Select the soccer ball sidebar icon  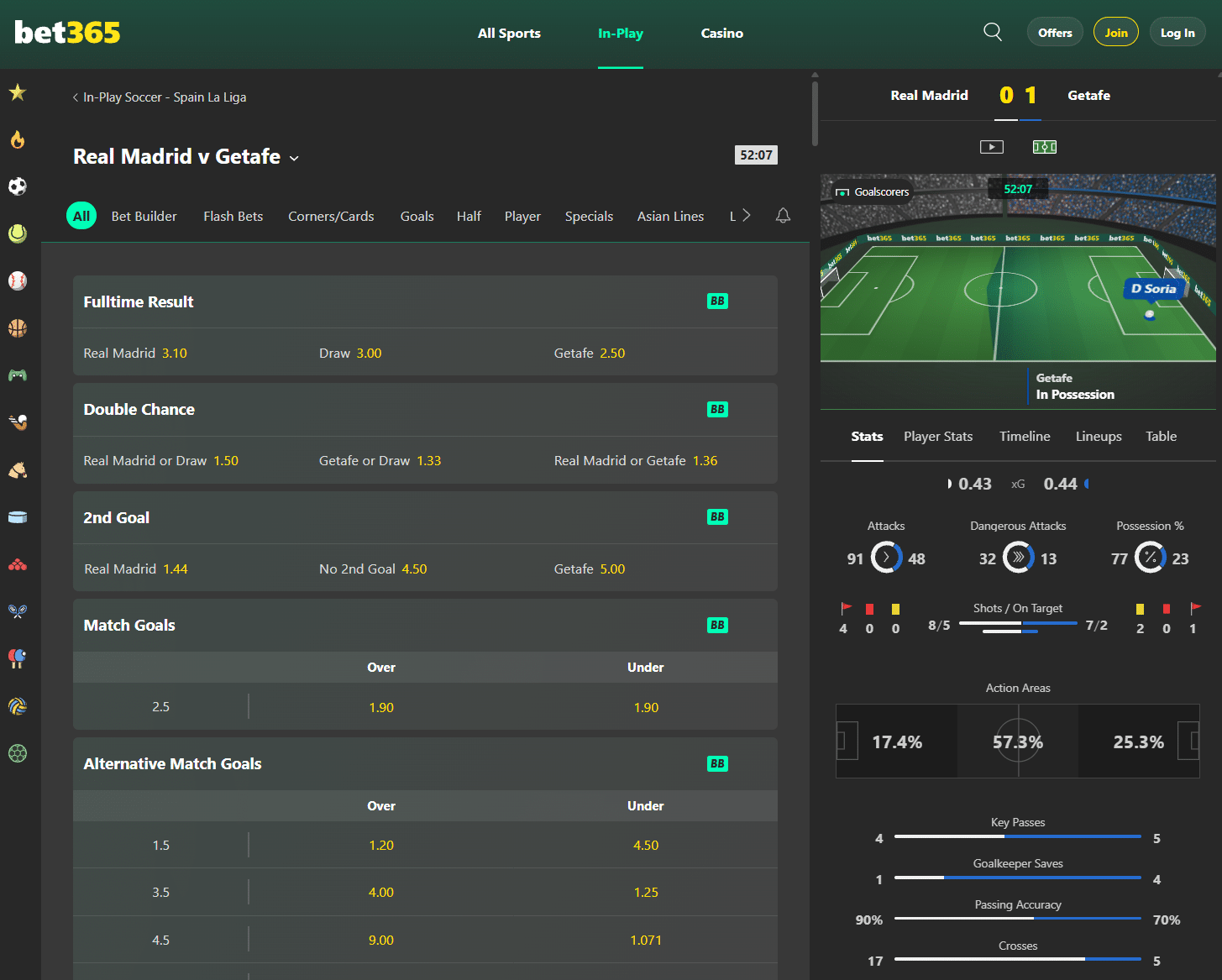pos(18,186)
